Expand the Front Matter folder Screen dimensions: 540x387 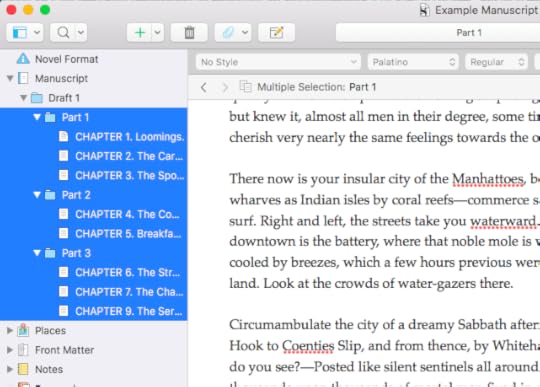click(x=10, y=350)
